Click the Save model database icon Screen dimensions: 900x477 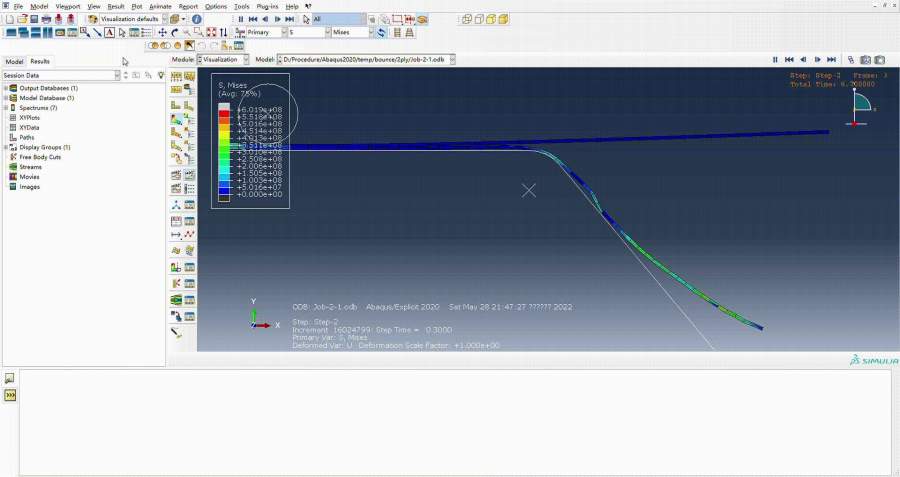(33, 19)
